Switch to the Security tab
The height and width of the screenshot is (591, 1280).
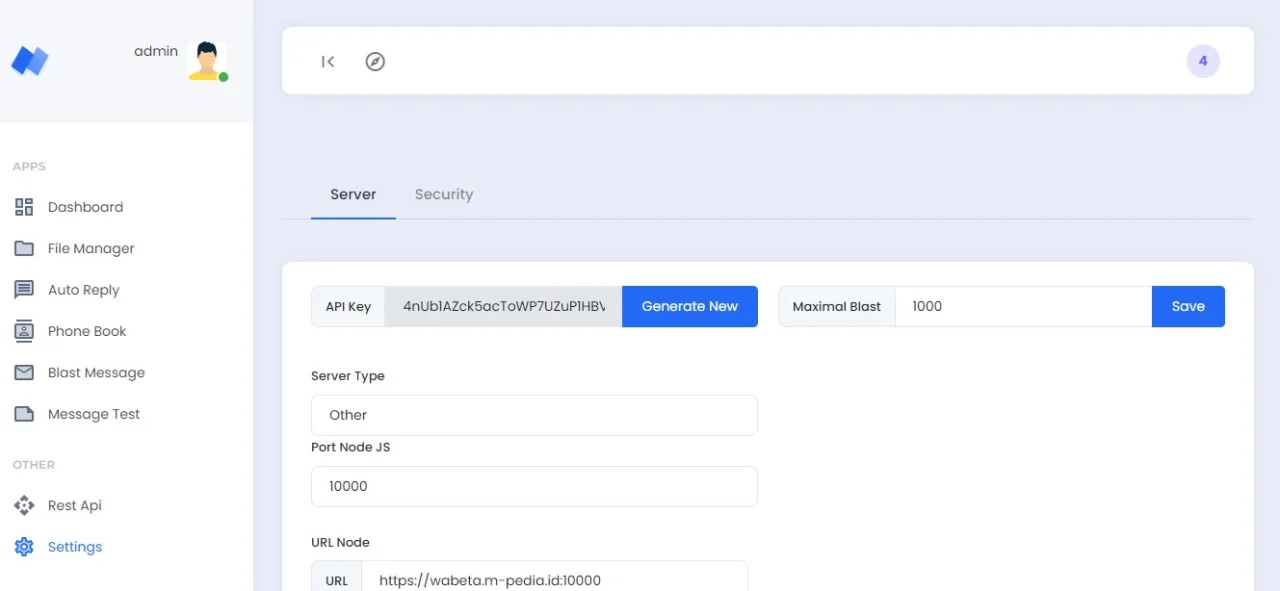444,194
